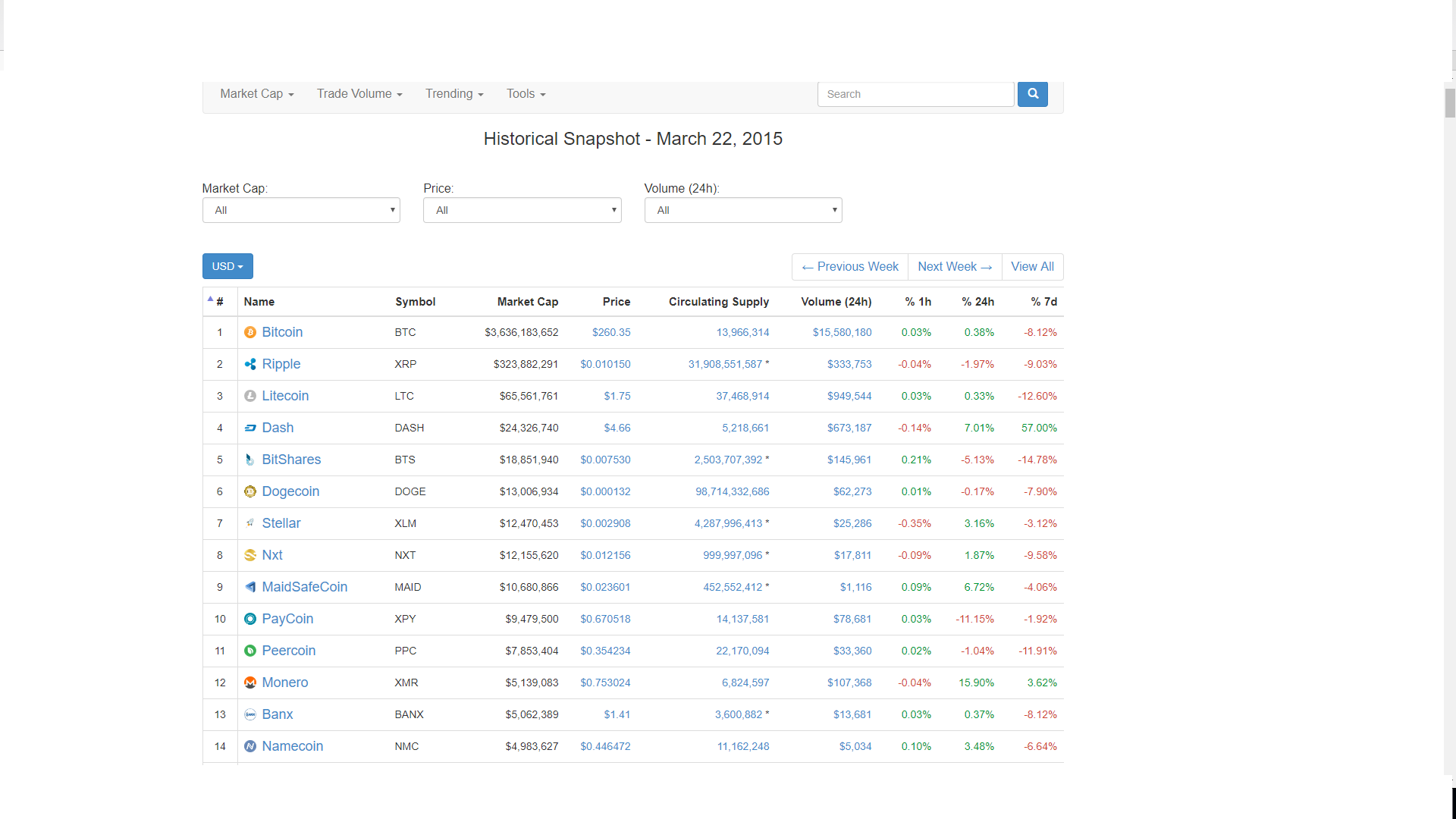Viewport: 1456px width, 819px height.
Task: Expand the Trade Volume navigation menu
Action: pyautogui.click(x=359, y=93)
